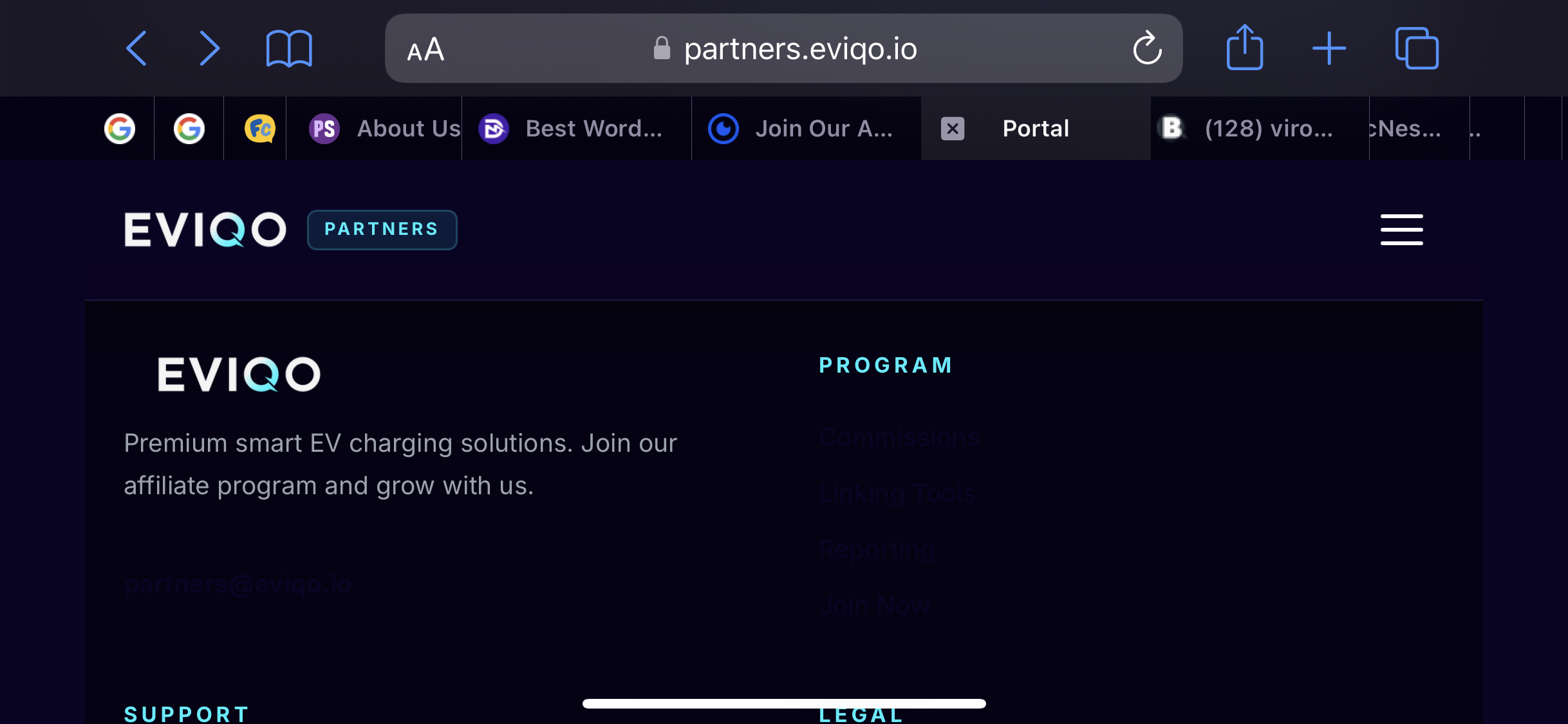Open the AA reader text-size menu

425,49
